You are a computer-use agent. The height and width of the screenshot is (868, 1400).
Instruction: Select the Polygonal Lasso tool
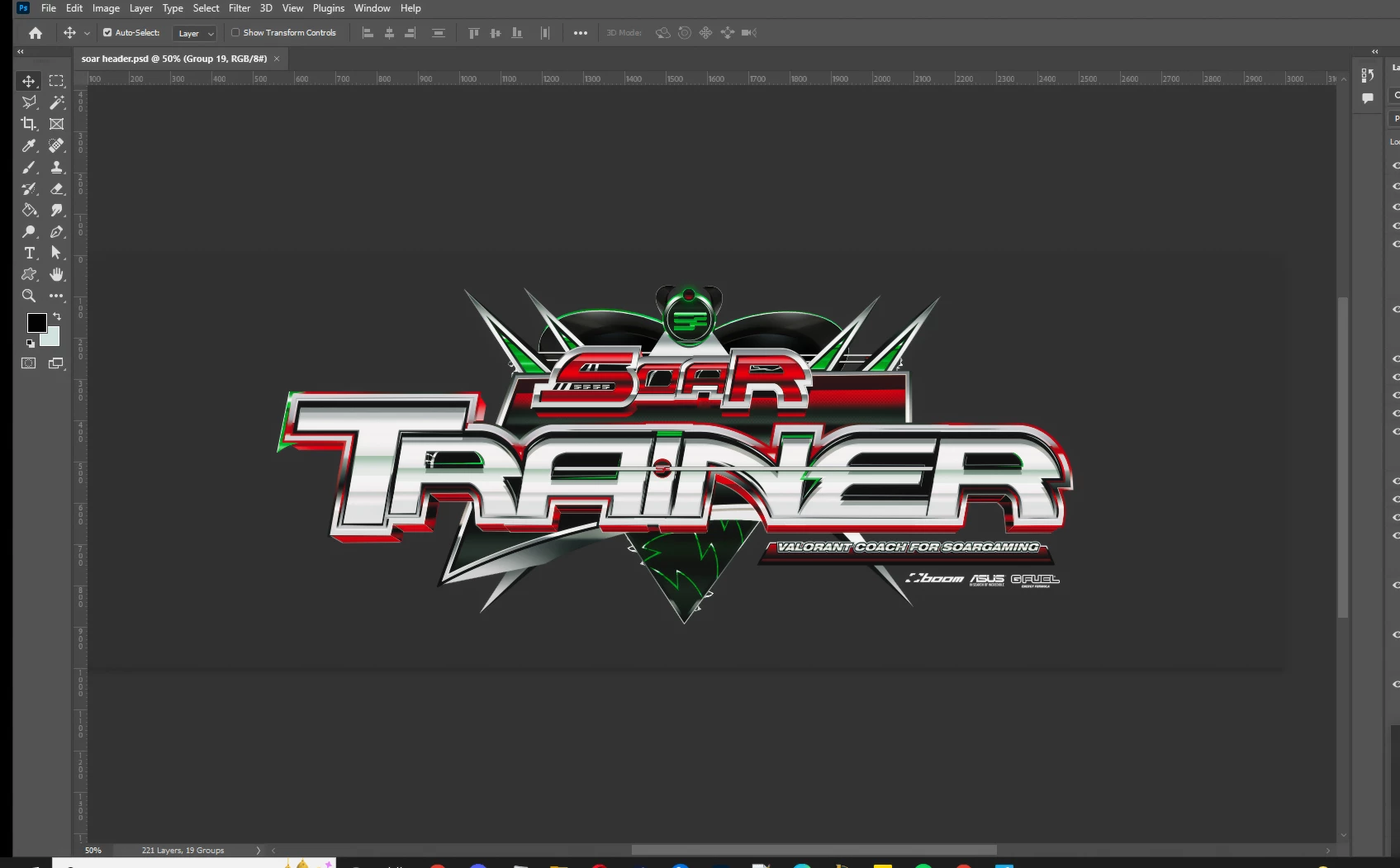[29, 102]
